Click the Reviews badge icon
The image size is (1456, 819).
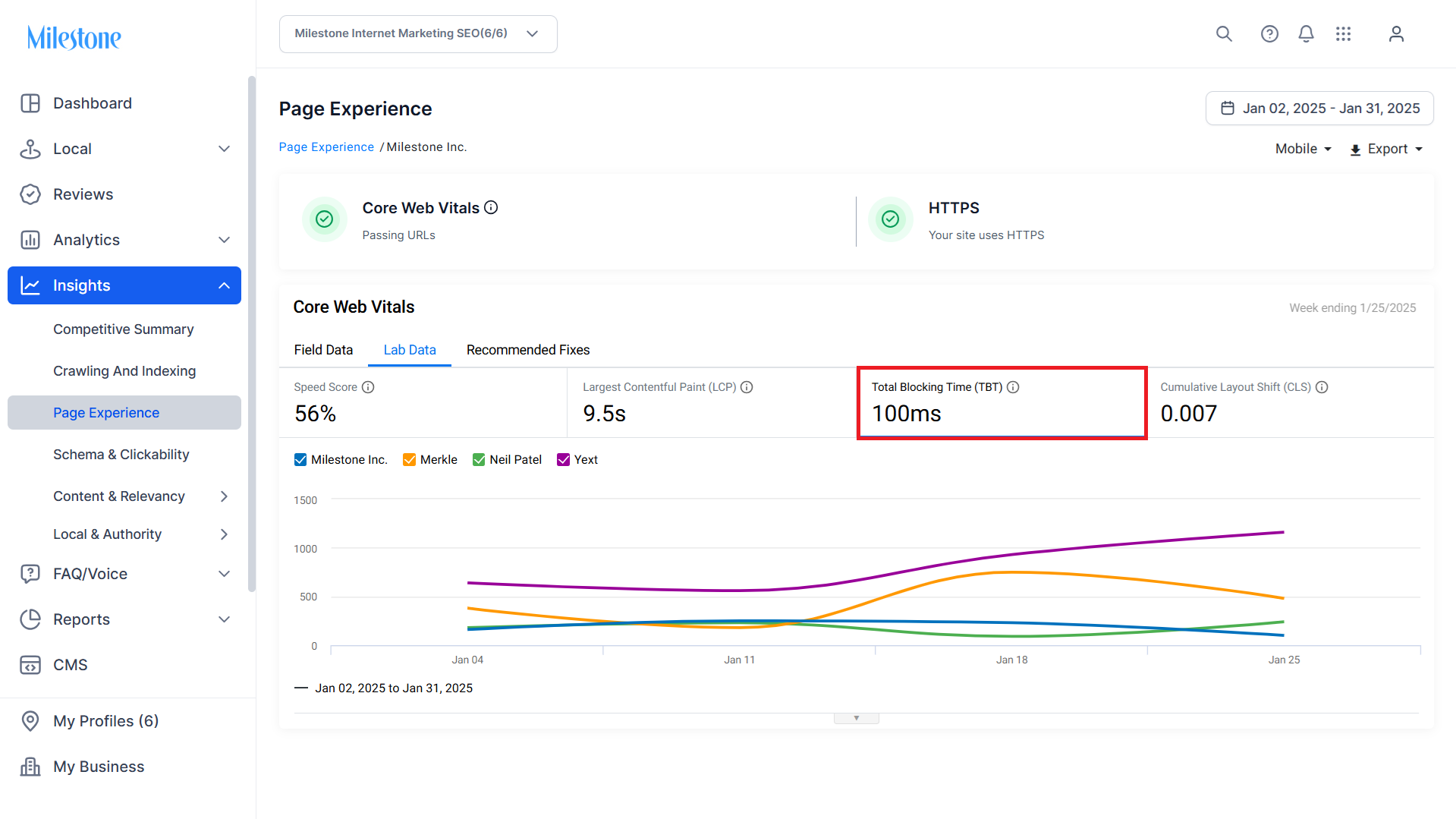coord(30,194)
